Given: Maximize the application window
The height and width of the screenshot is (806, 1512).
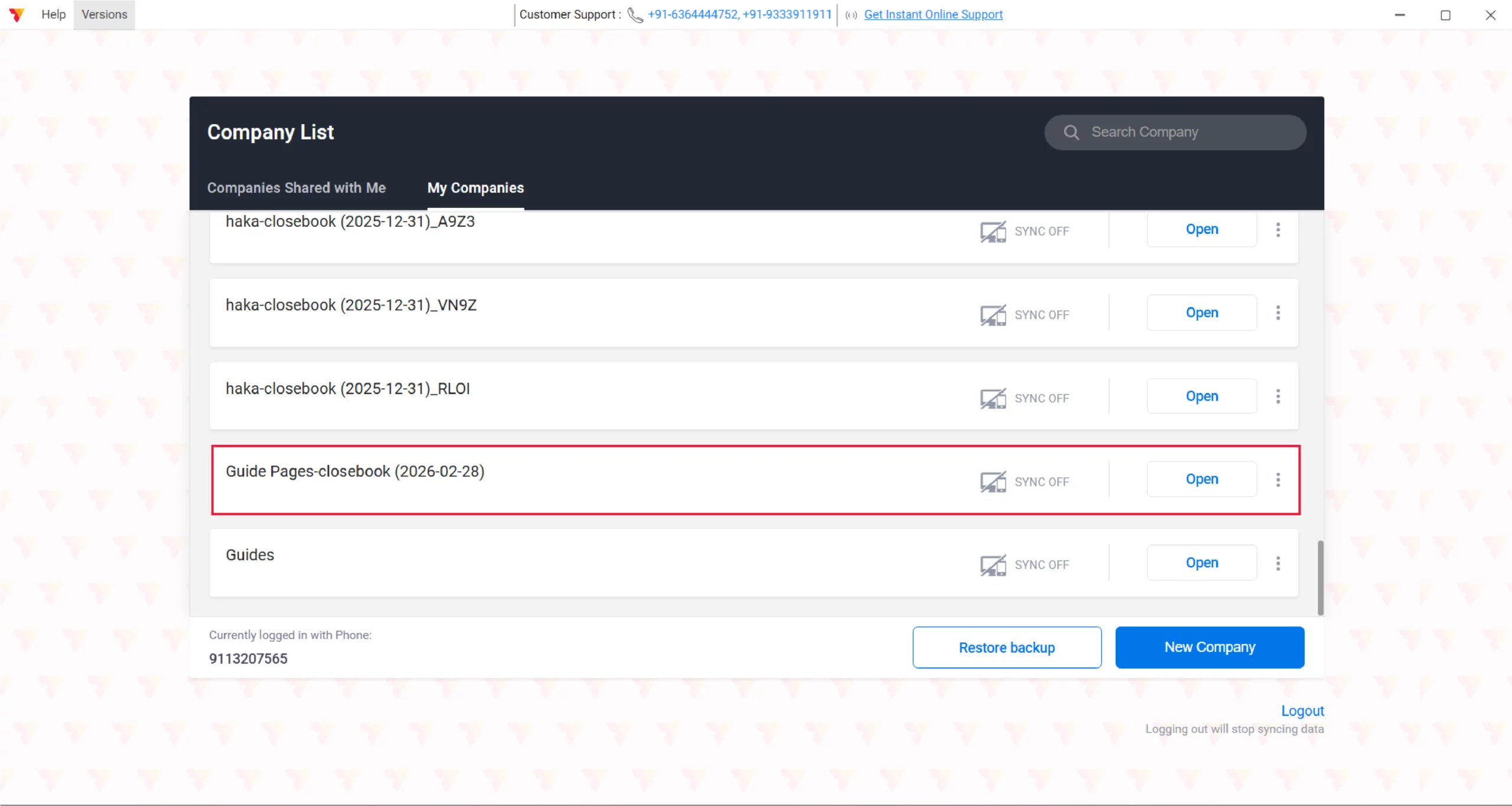Looking at the screenshot, I should 1445,15.
